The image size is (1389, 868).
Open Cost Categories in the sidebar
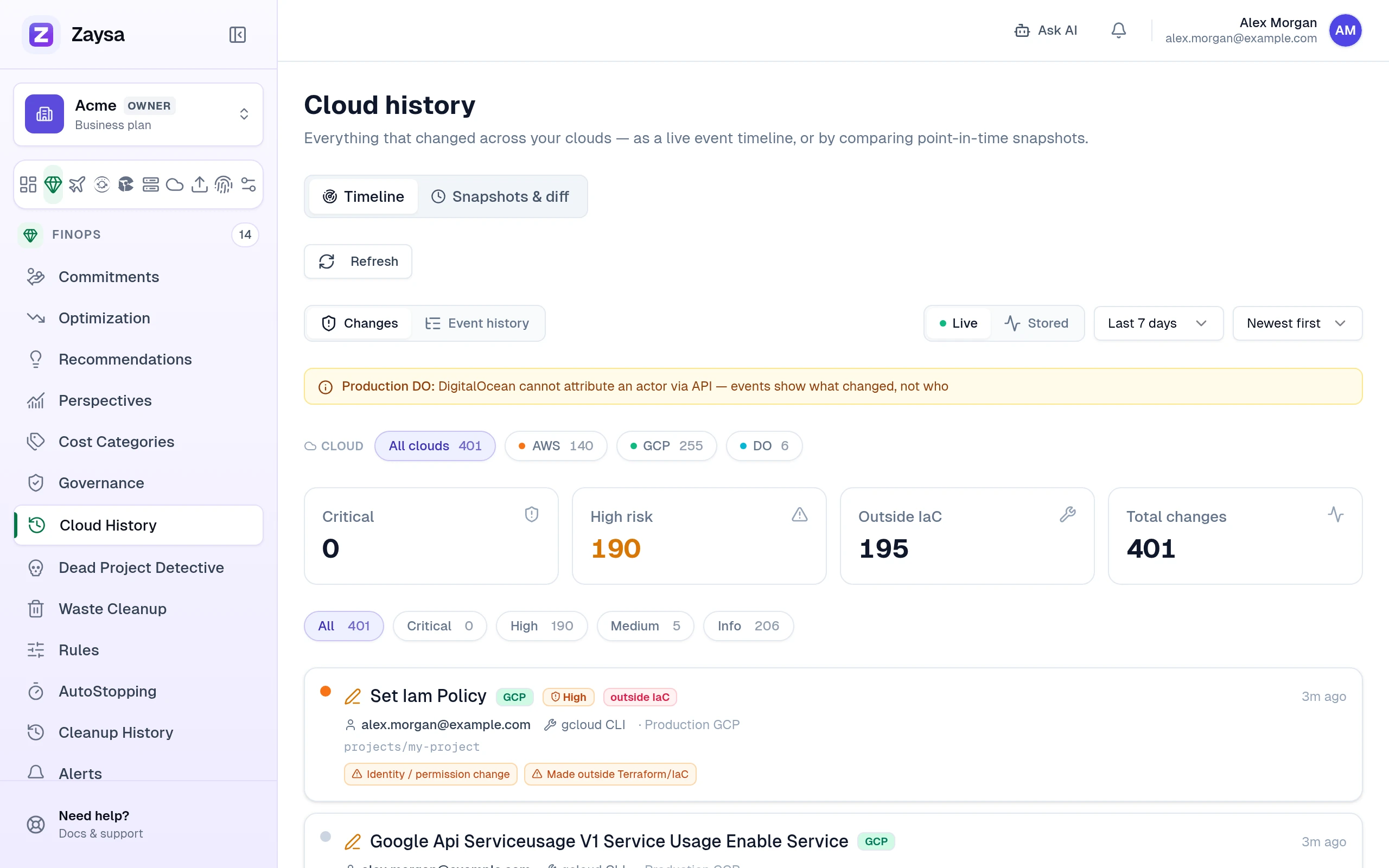(138, 442)
